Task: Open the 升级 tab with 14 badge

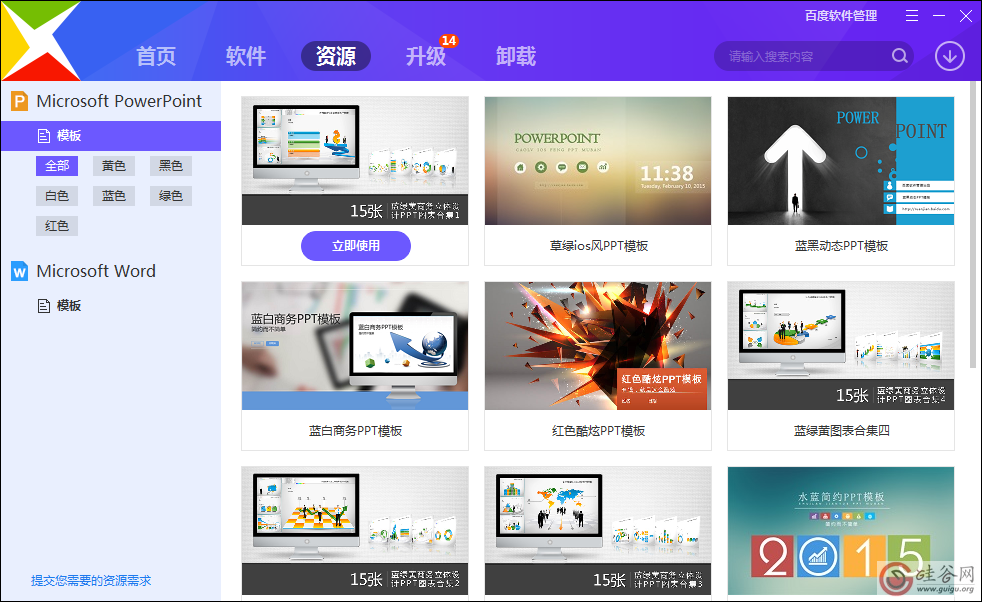Action: click(426, 56)
